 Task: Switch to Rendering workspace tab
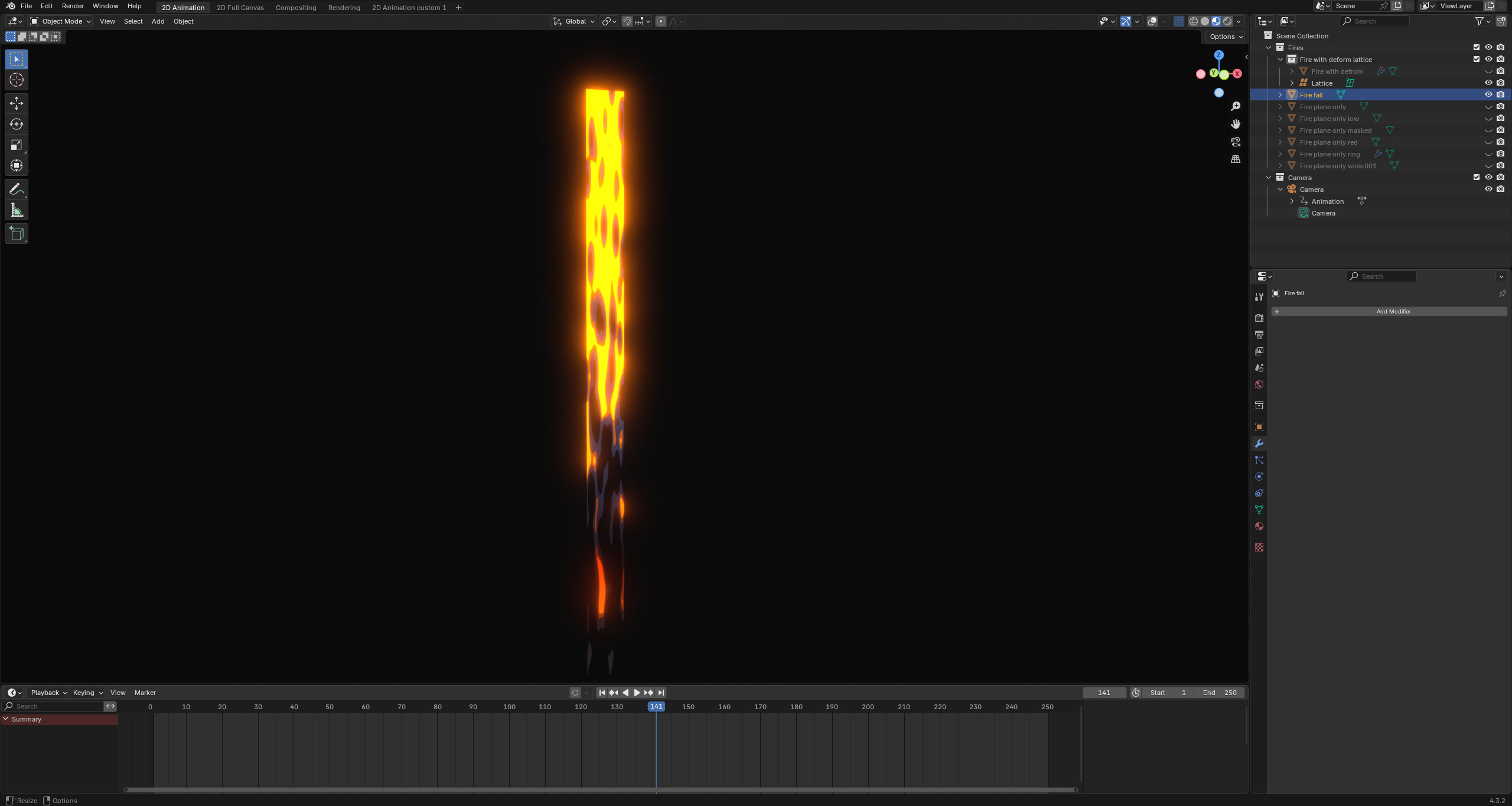(344, 8)
